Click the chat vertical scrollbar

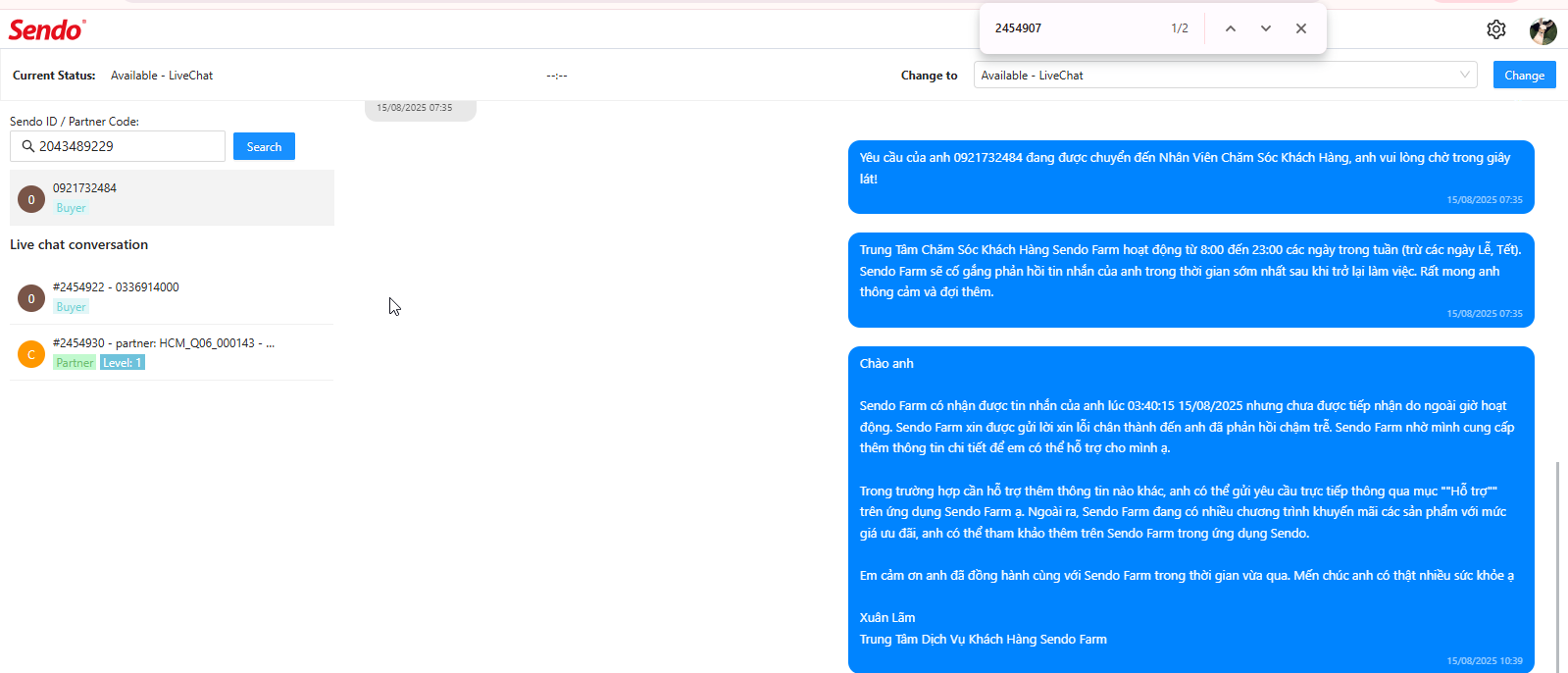[1557, 566]
